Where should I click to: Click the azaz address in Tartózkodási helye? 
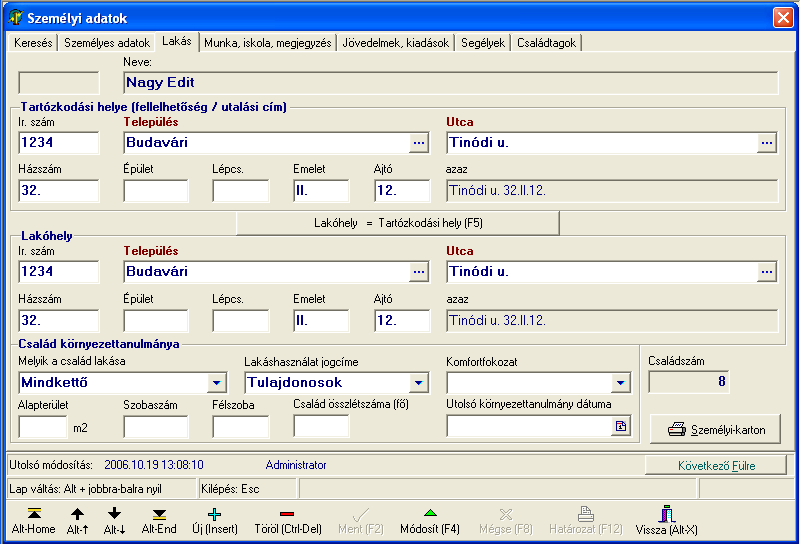click(x=612, y=191)
